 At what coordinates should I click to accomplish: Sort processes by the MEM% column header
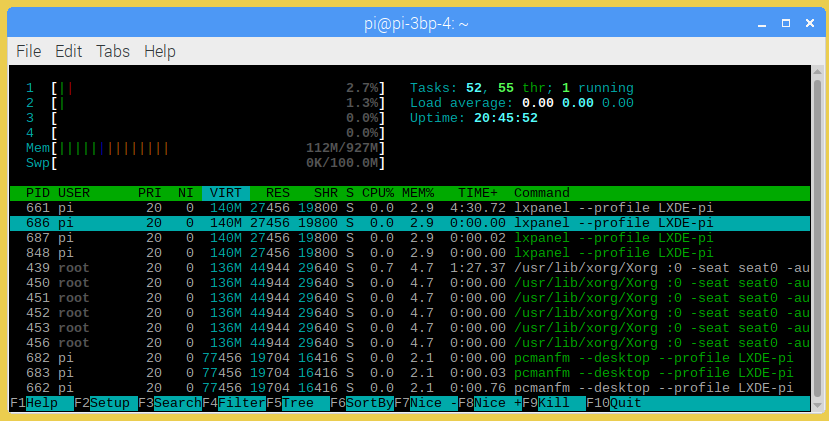coord(417,193)
